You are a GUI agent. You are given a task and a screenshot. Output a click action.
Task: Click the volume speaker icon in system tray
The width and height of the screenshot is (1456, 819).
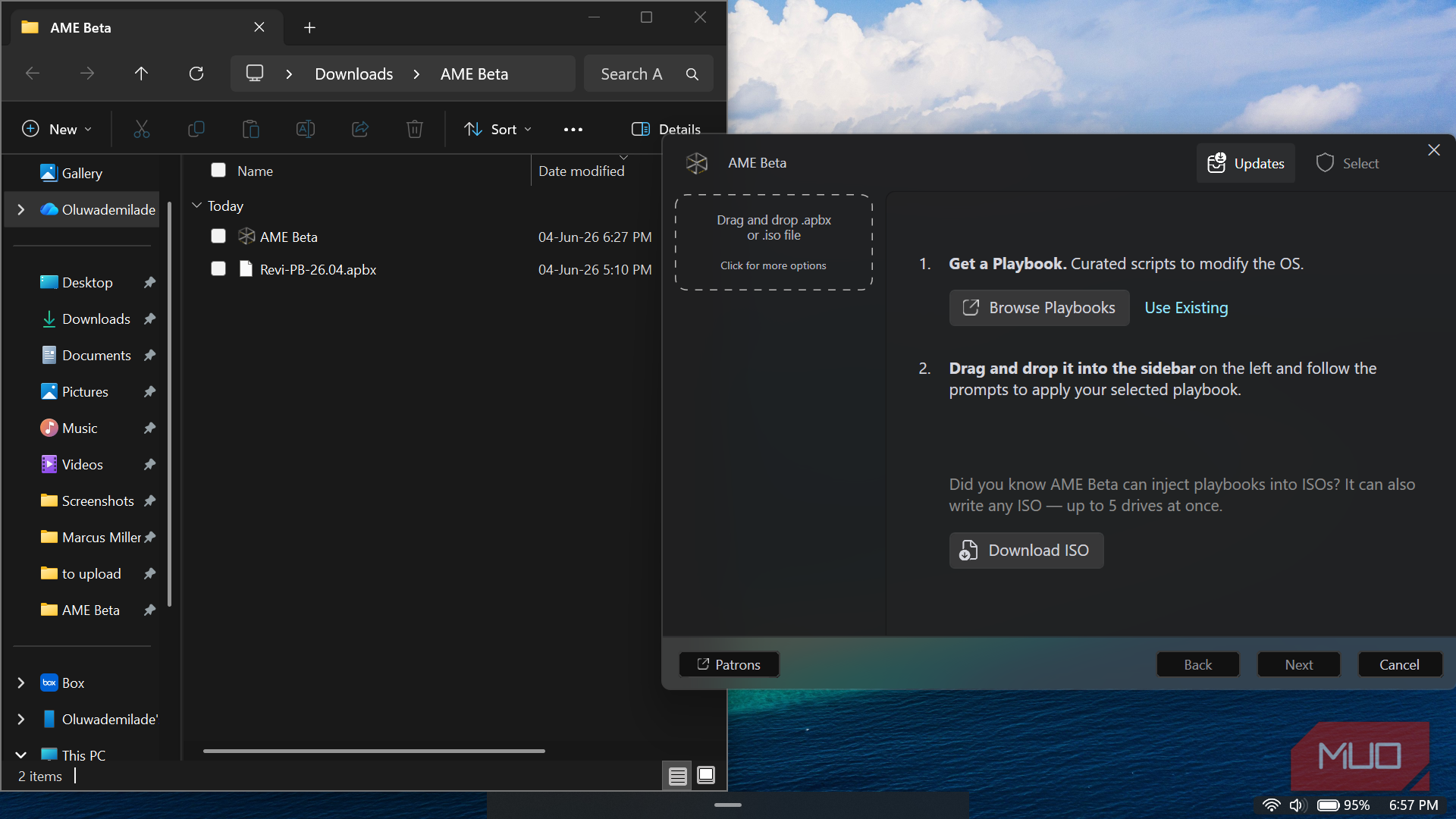click(x=1297, y=805)
